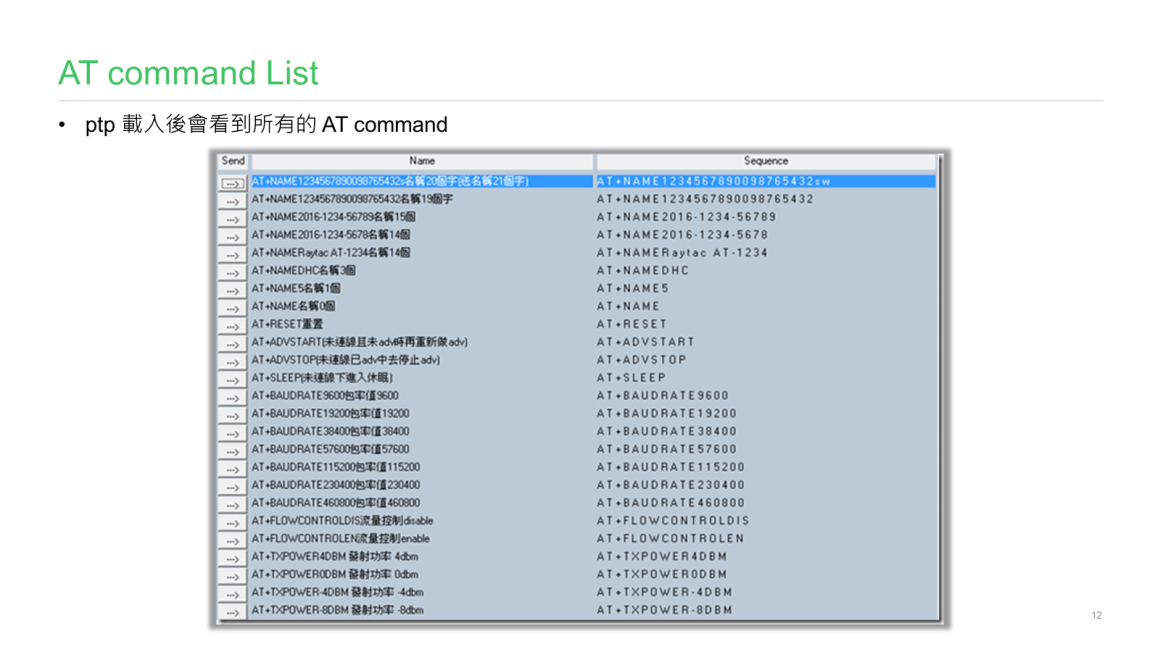Send the AT+NAMEDHC command using its arrow
This screenshot has height=652, width=1160.
point(232,272)
